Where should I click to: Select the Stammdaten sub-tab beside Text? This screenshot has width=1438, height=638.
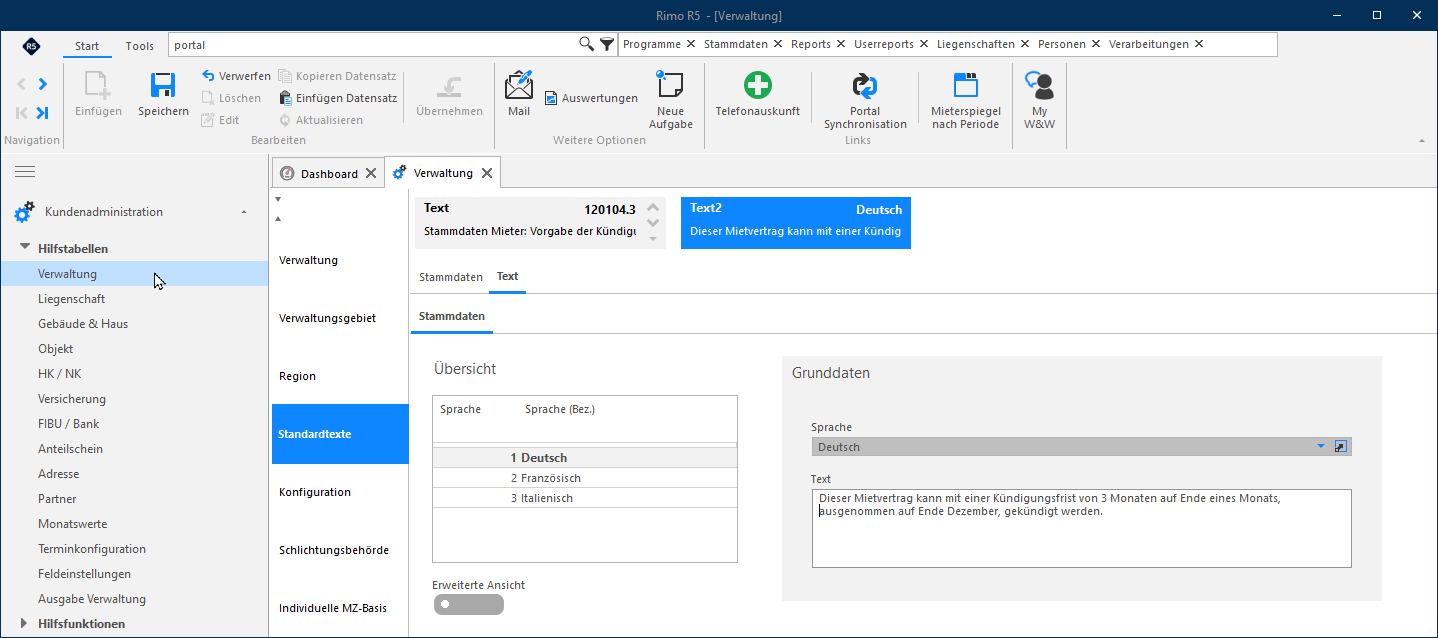click(x=450, y=277)
